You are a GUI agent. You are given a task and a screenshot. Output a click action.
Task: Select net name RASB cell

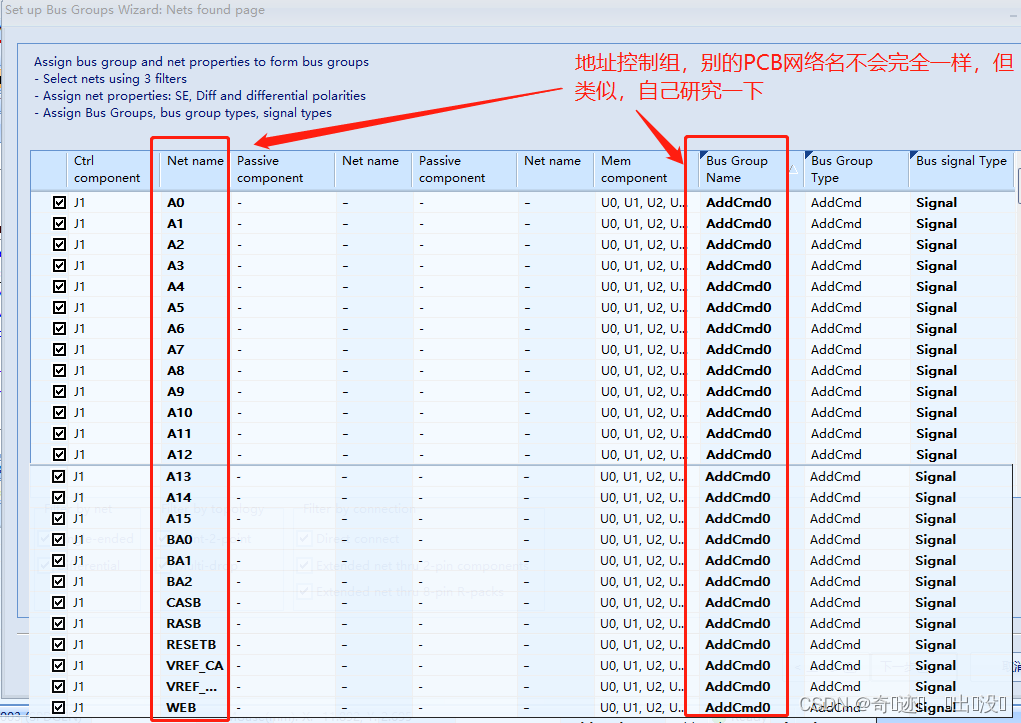coord(184,623)
